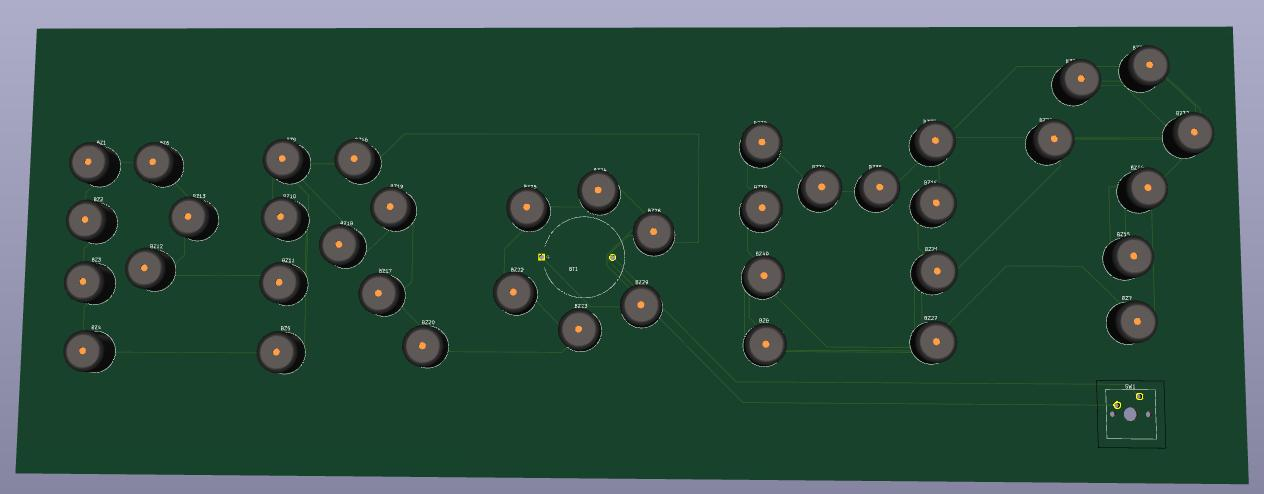Click the BZ17 buzzer component
Image resolution: width=1264 pixels, height=494 pixels.
pyautogui.click(x=379, y=293)
